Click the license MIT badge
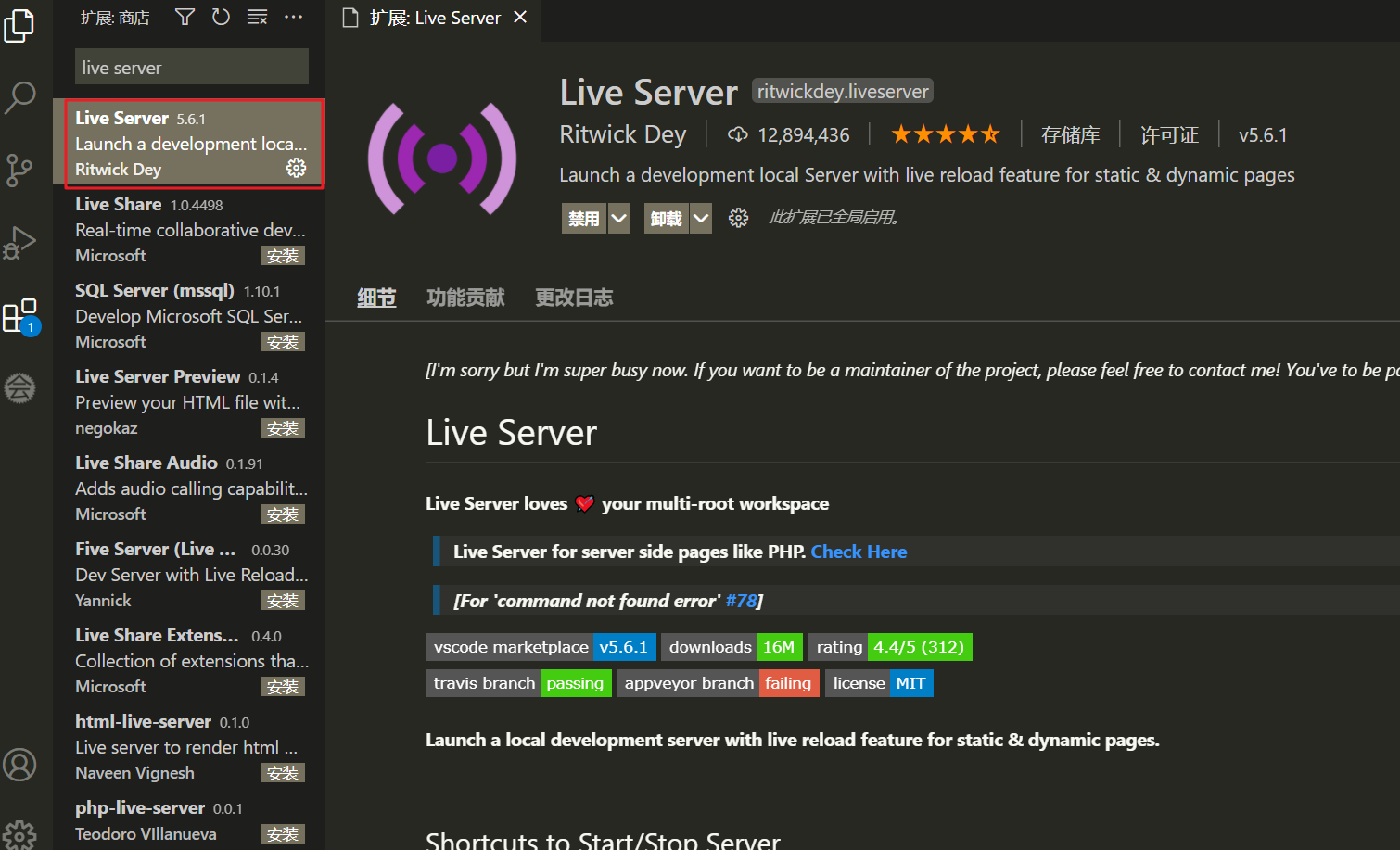This screenshot has width=1400, height=850. click(879, 683)
